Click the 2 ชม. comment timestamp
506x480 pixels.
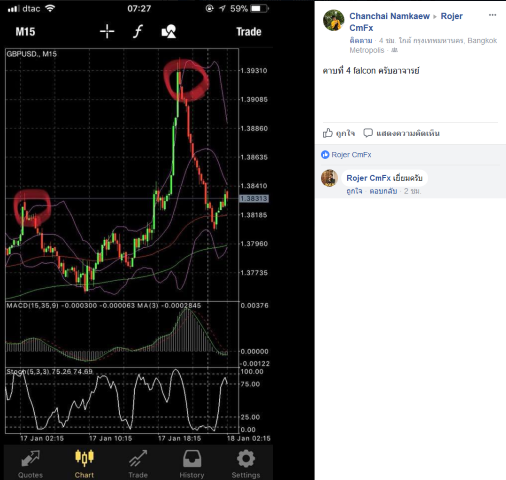pos(412,191)
